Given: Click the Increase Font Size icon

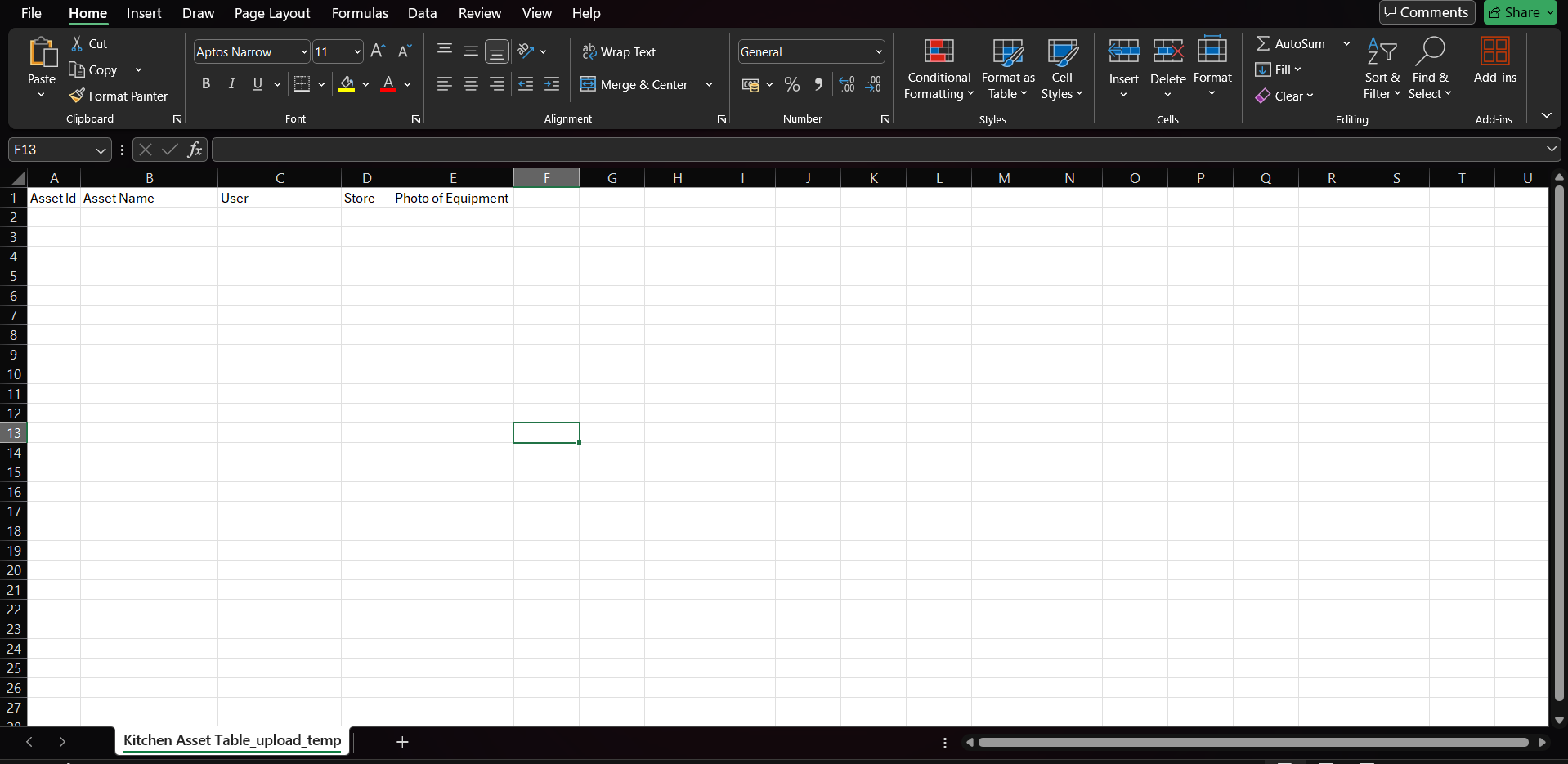Looking at the screenshot, I should point(377,51).
